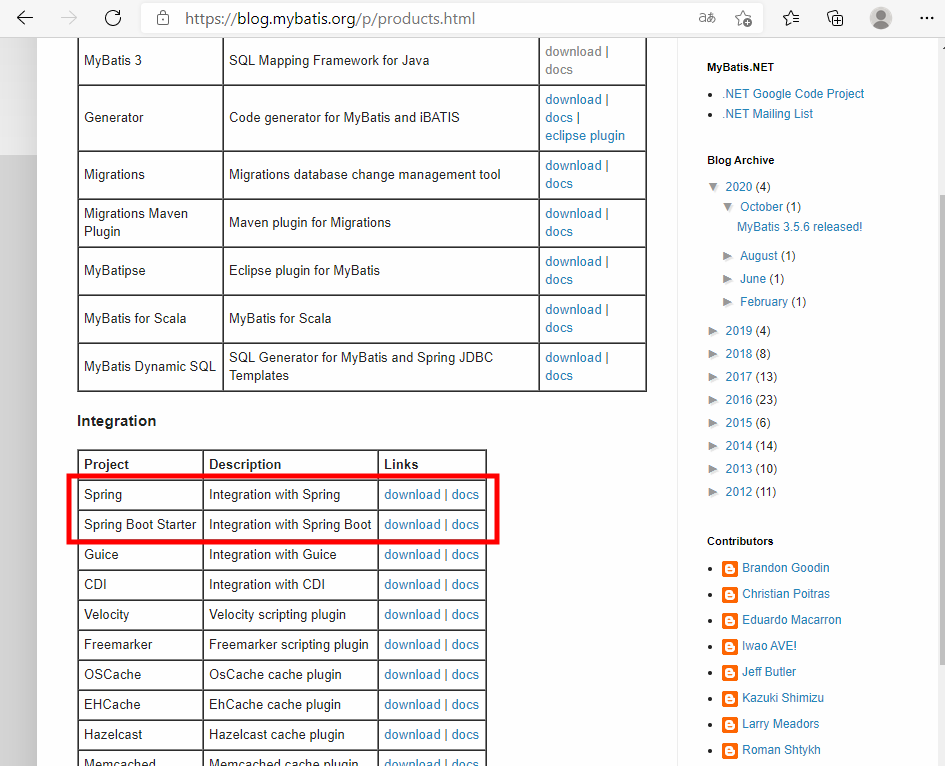
Task: Open Kazuki Shimizu contributor profile link
Action: click(x=783, y=698)
